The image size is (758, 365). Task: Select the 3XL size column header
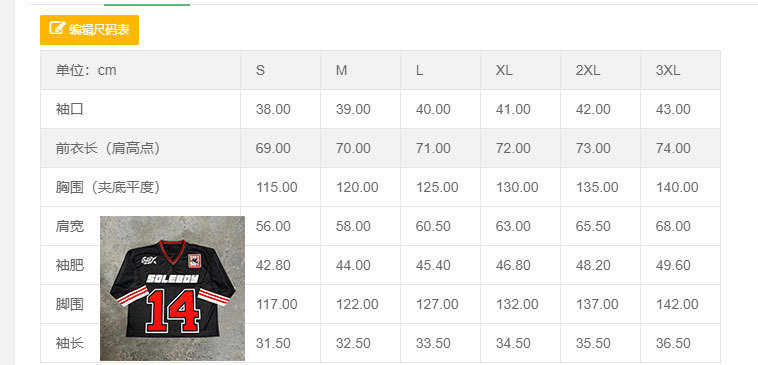pos(668,71)
